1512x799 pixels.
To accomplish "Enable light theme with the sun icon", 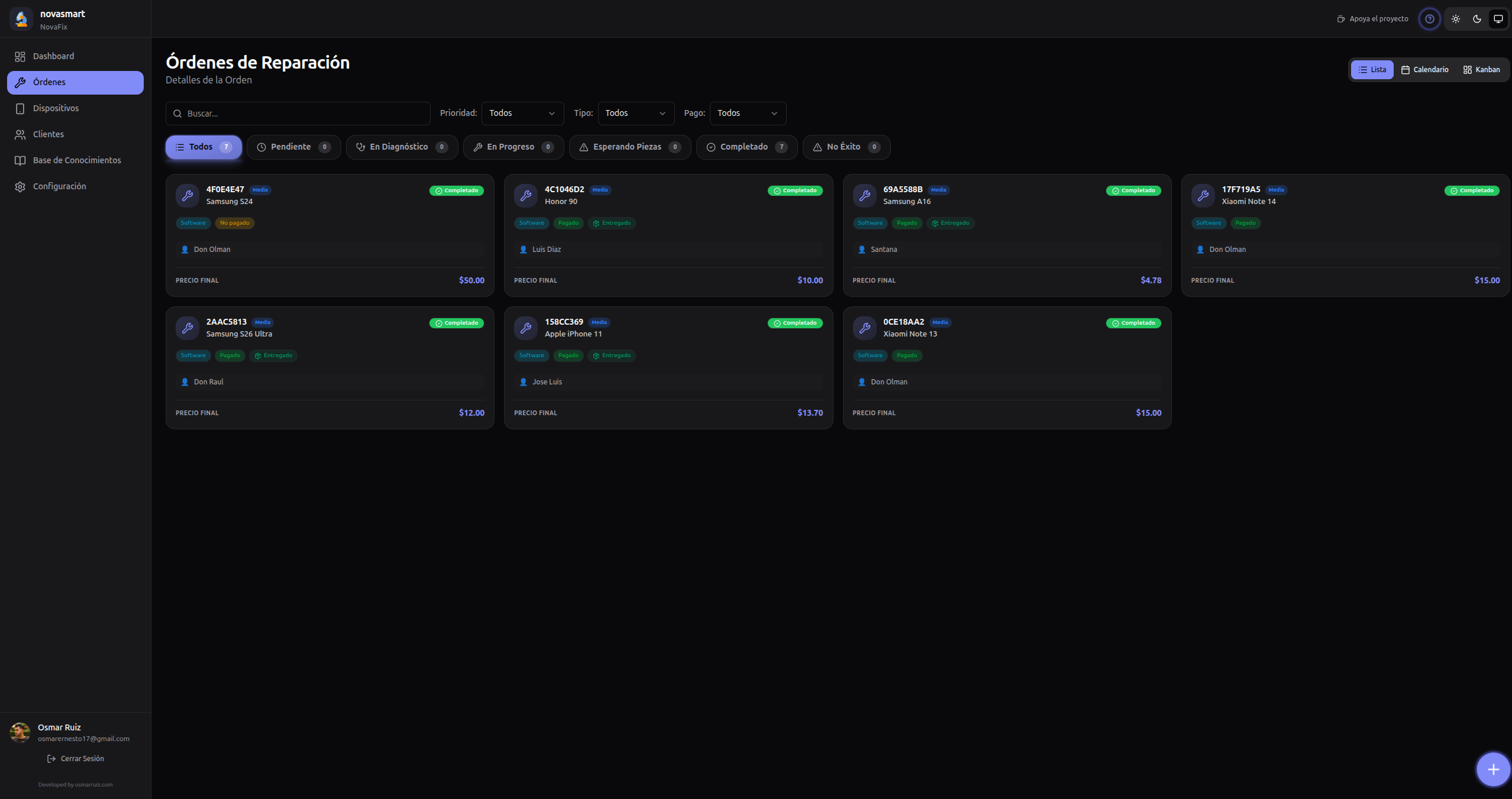I will pyautogui.click(x=1456, y=18).
